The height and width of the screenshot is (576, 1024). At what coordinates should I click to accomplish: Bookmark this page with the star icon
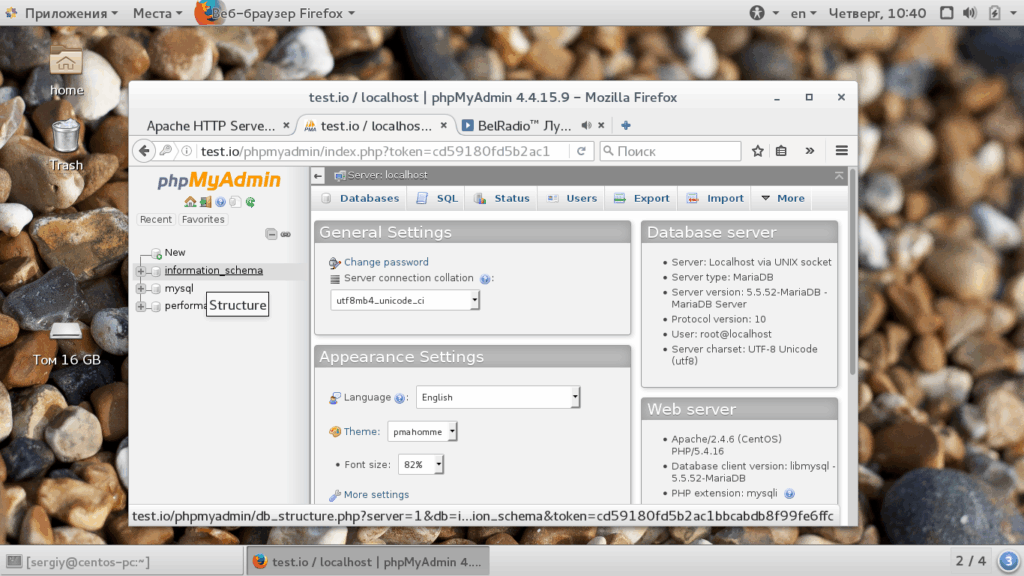tap(758, 151)
